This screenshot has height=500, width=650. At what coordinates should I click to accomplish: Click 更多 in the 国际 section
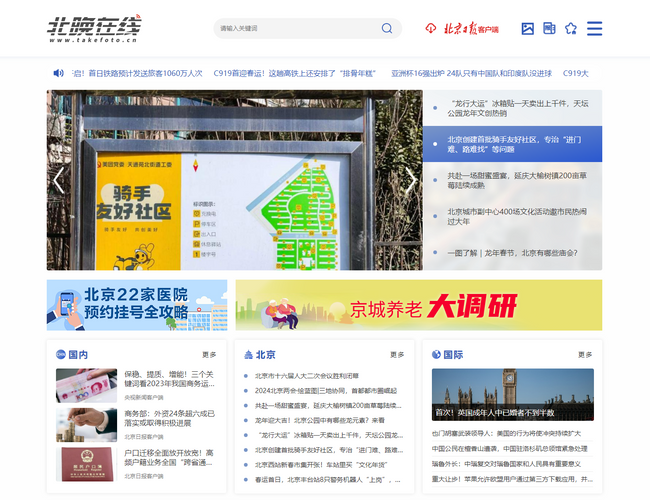click(585, 355)
